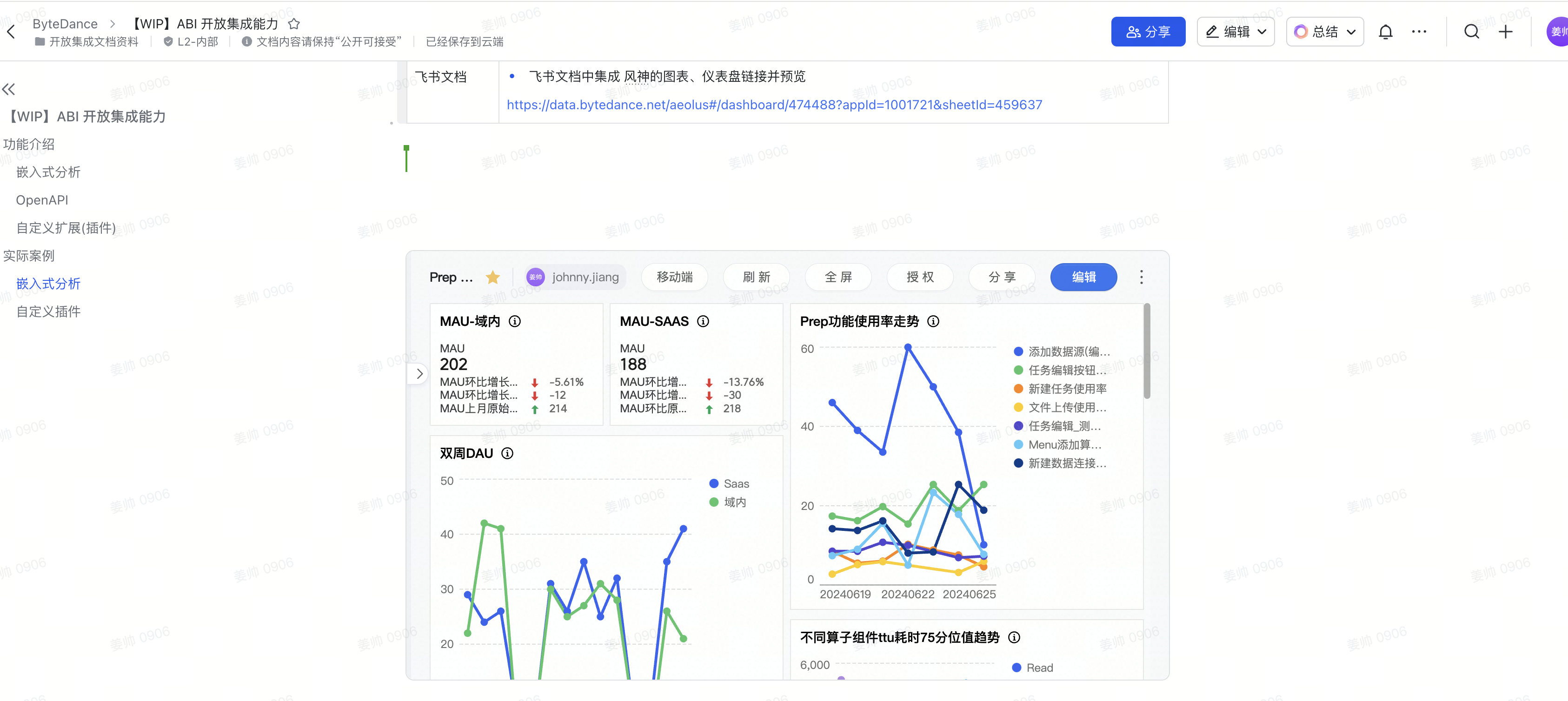
Task: Jump to 自定义扩展(插件) in outline
Action: (x=66, y=228)
